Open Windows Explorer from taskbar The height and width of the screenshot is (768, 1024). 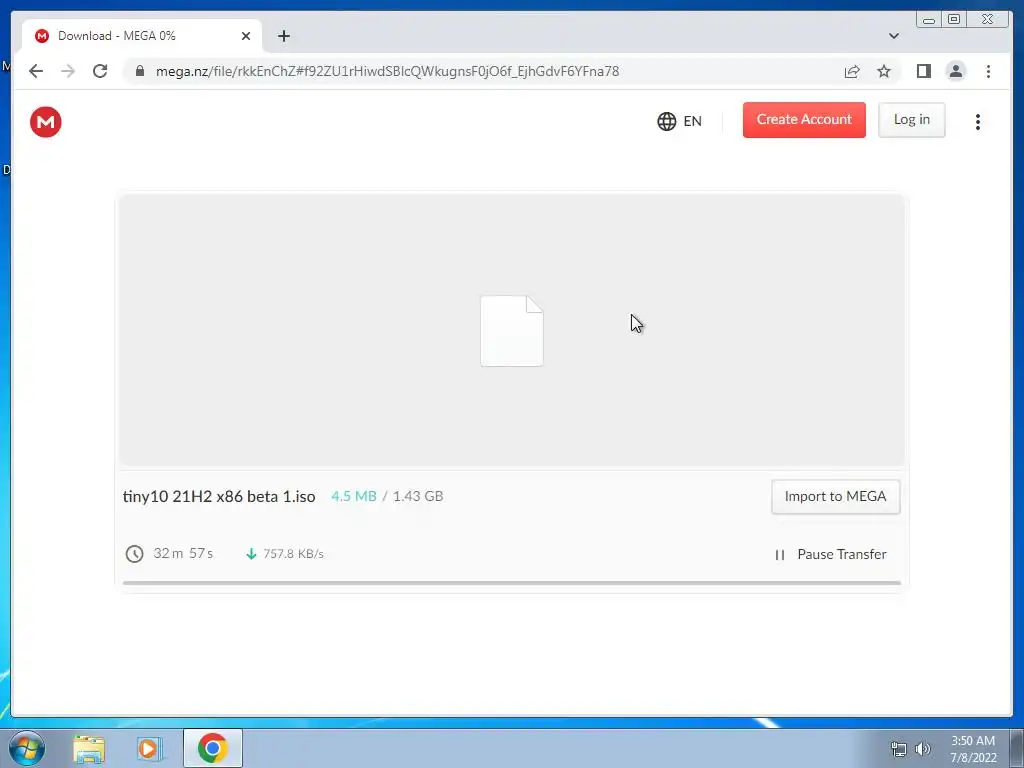(89, 748)
